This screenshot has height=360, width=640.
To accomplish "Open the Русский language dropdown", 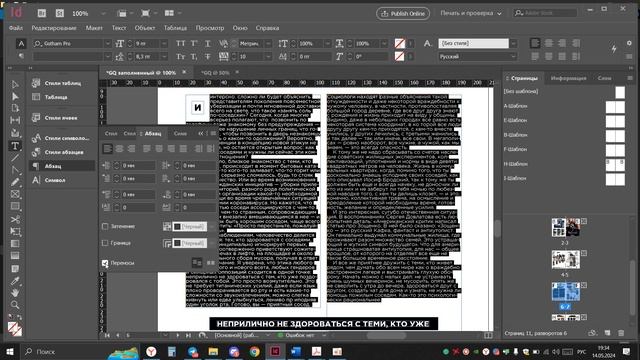I will [513, 56].
